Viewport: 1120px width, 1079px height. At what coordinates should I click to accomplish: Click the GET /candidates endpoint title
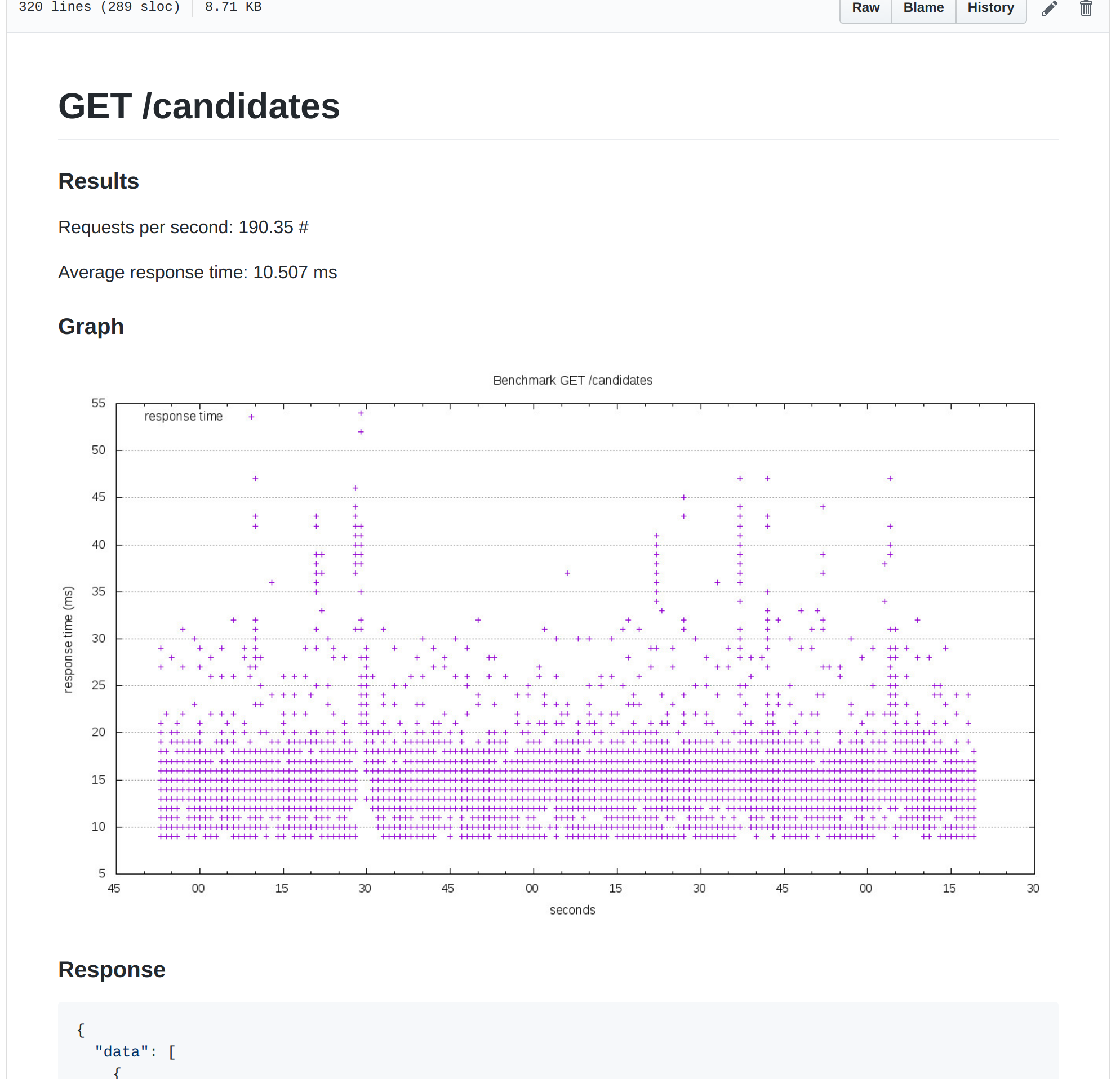(x=199, y=107)
